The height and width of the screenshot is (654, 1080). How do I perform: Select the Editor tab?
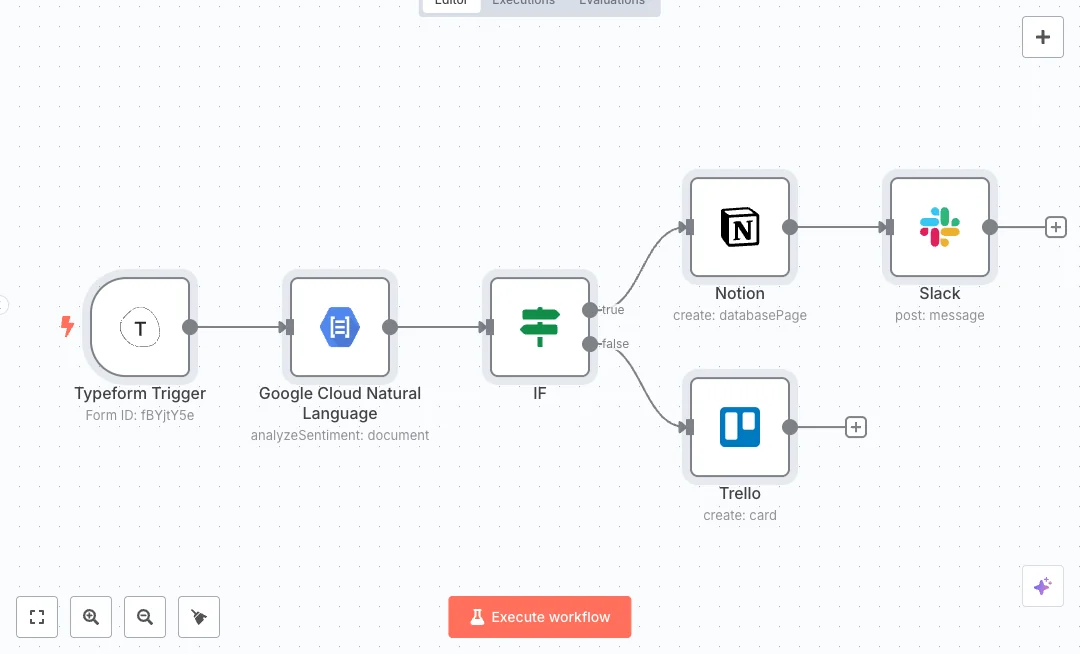point(450,3)
